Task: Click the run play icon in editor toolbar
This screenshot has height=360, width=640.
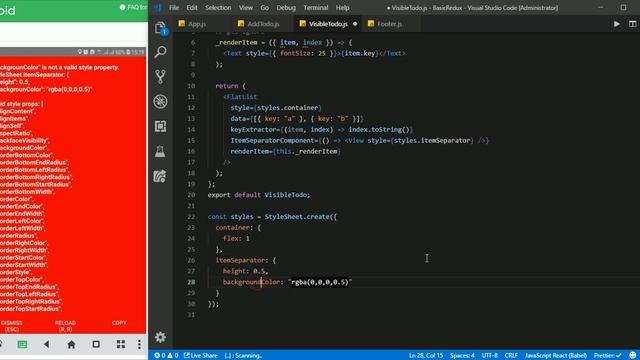Action: coord(617,24)
